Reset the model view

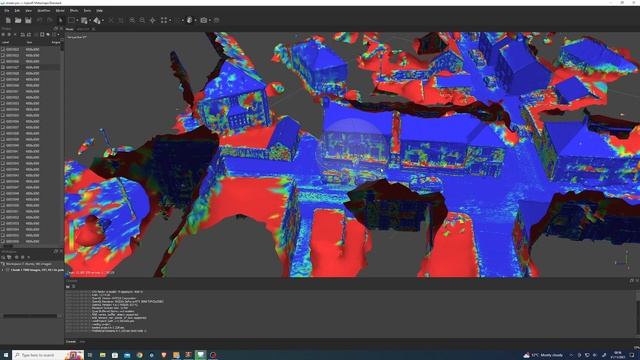152,20
